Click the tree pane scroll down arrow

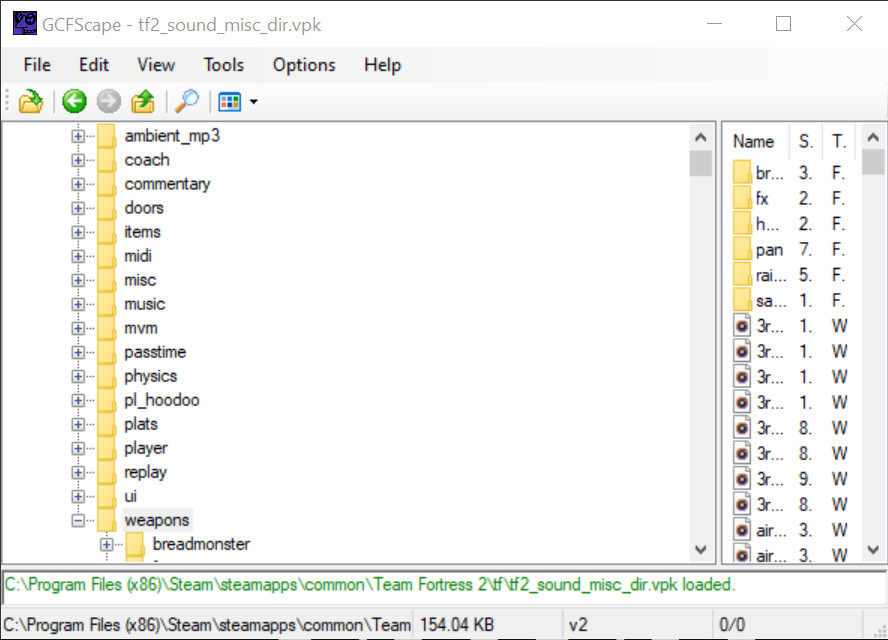point(700,550)
